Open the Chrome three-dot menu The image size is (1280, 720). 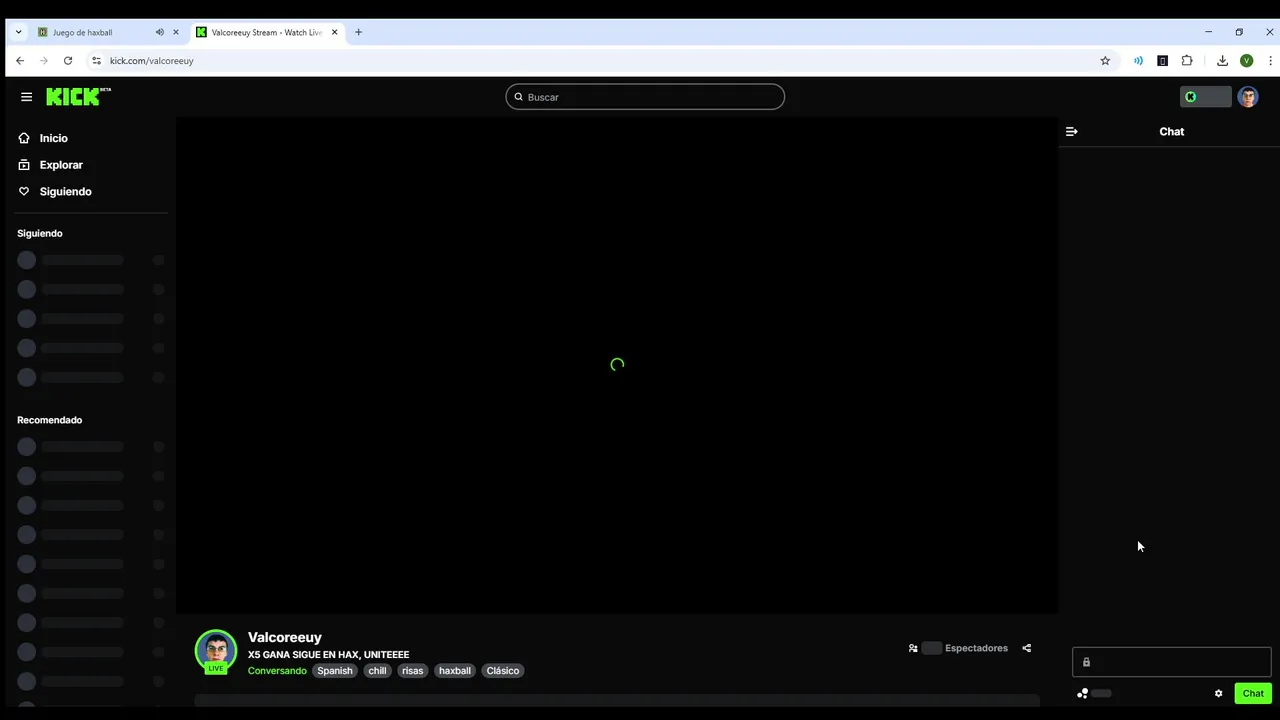[x=1270, y=61]
